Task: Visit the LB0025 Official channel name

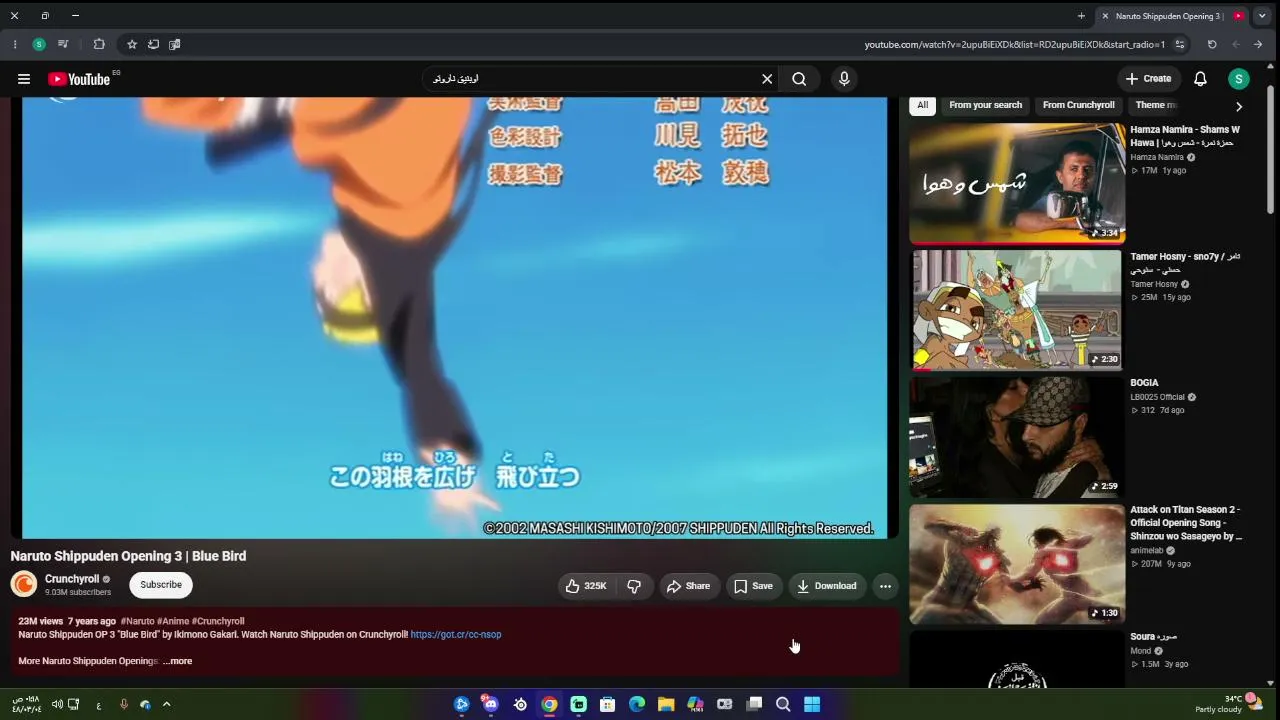Action: [1158, 397]
